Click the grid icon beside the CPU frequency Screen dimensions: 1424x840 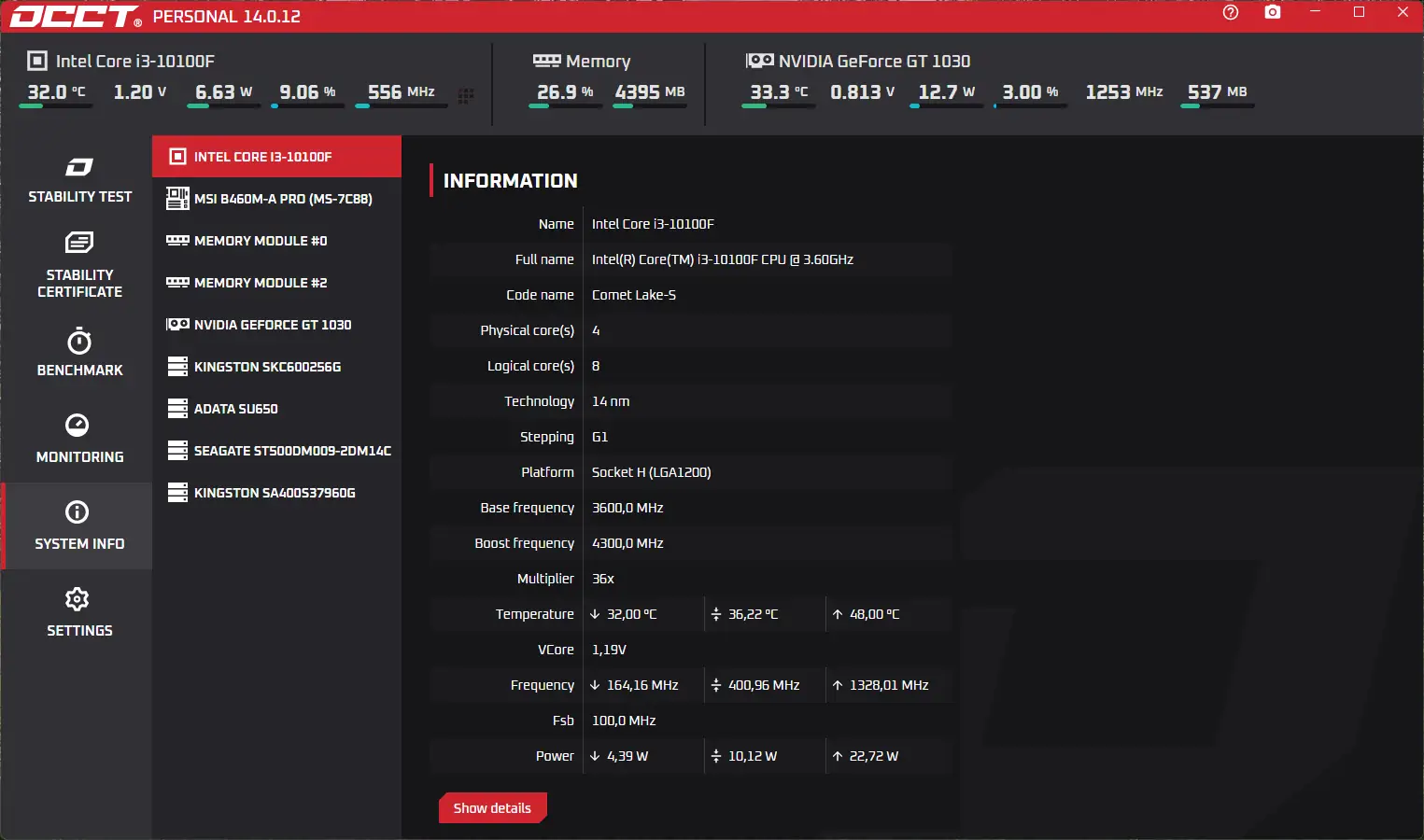click(x=466, y=94)
